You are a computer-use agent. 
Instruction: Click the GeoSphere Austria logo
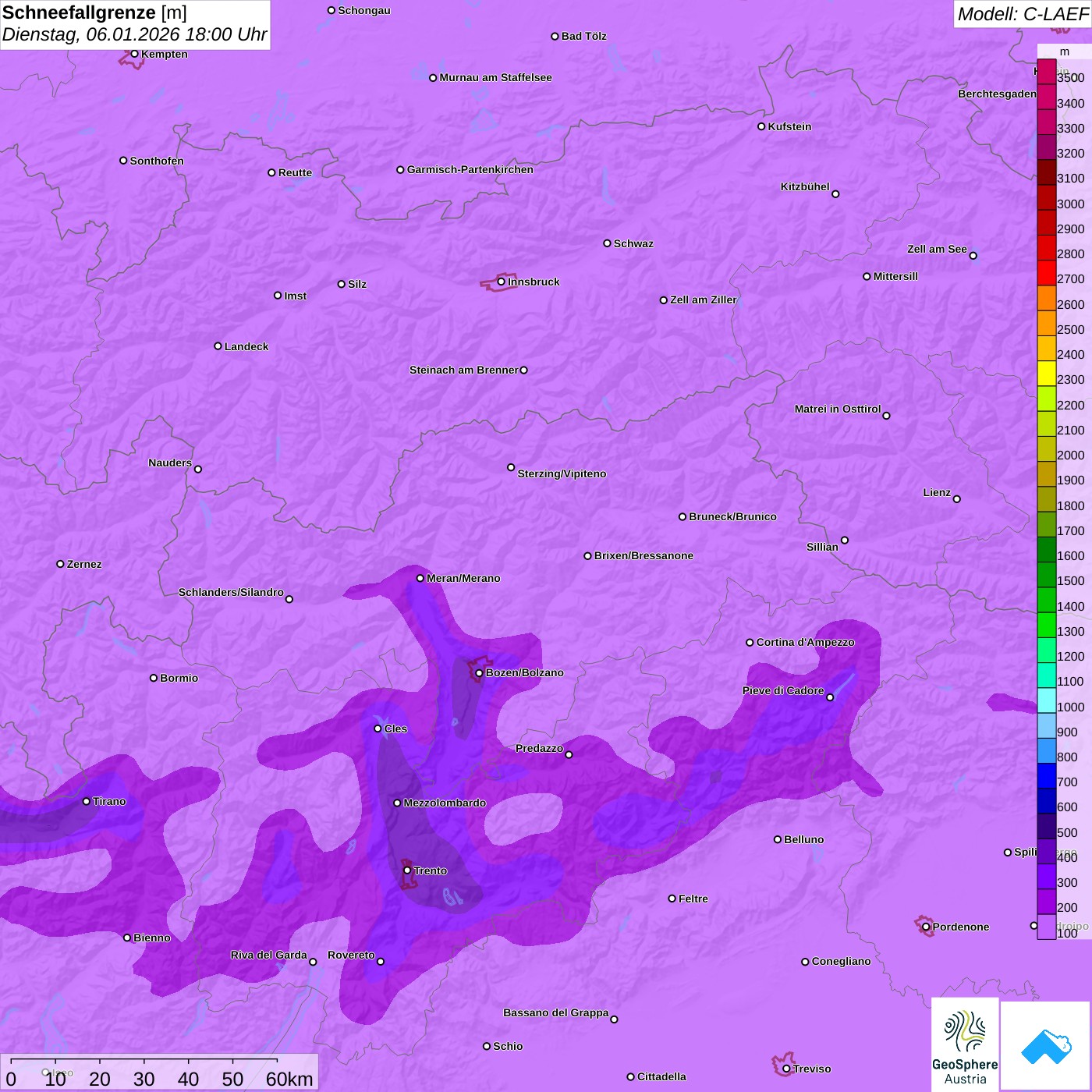965,1044
